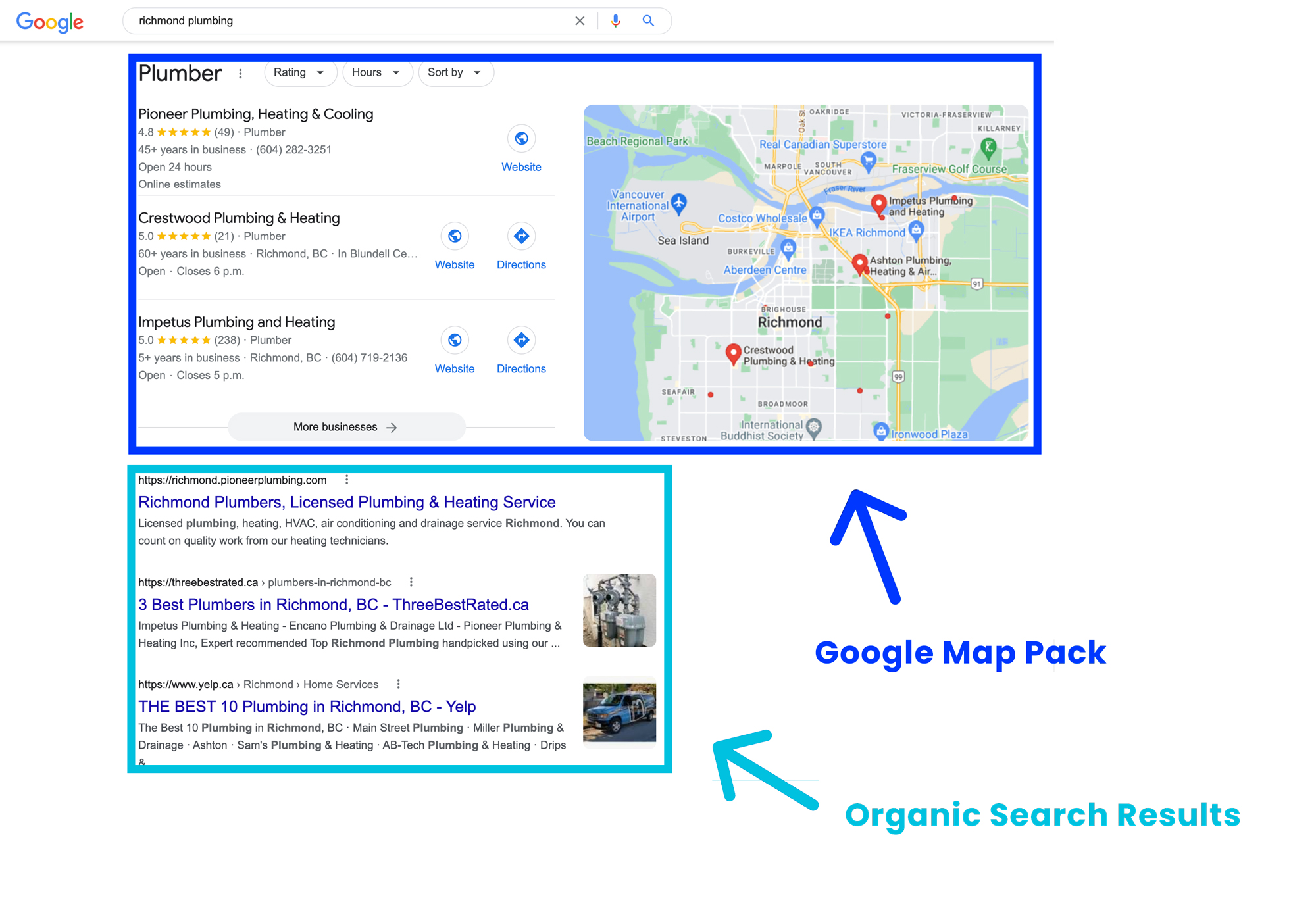Click Crestwood Plumbing red pin on map
1316x921 pixels.
[733, 354]
